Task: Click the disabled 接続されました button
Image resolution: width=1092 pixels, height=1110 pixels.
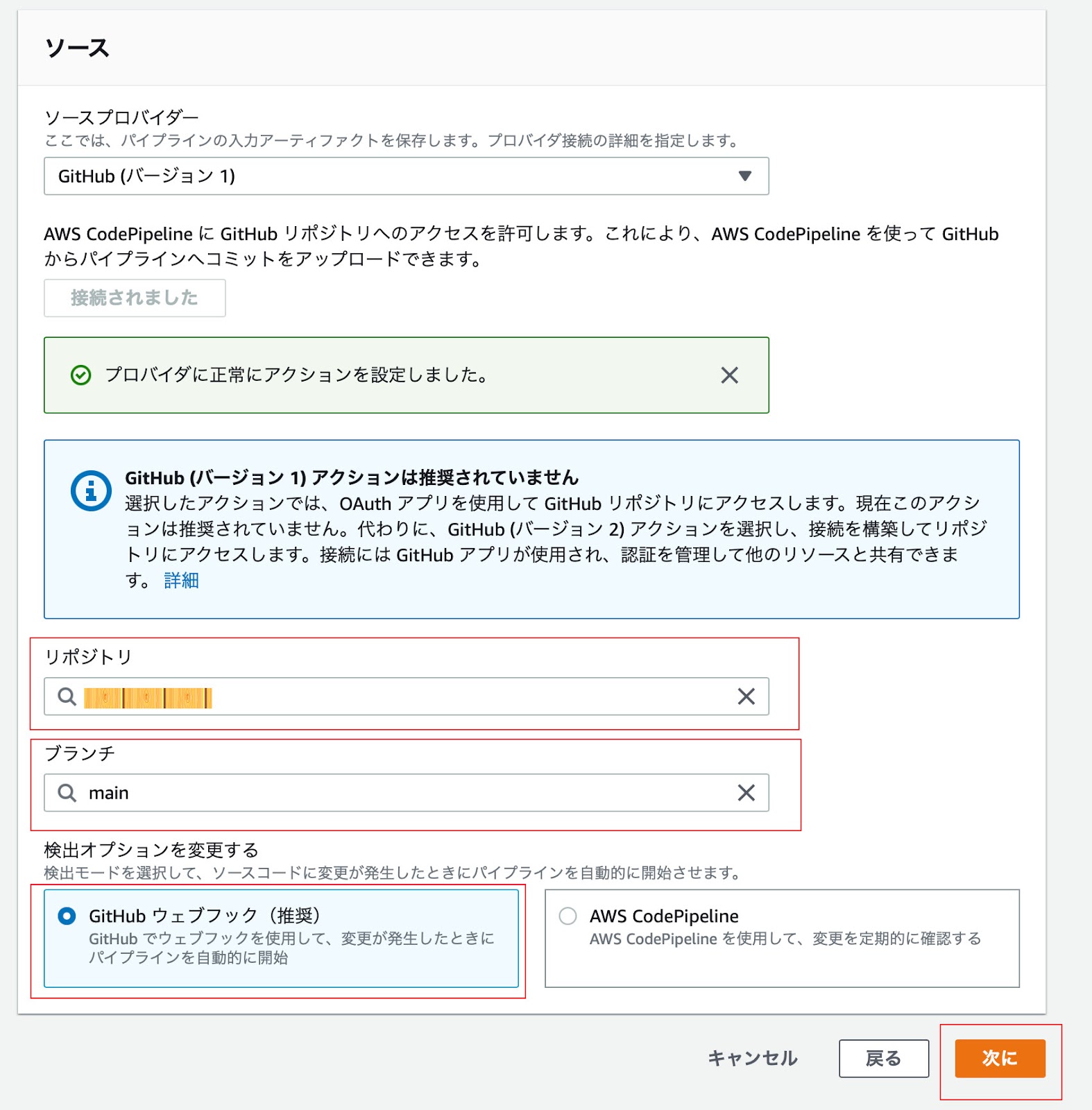Action: [x=135, y=298]
